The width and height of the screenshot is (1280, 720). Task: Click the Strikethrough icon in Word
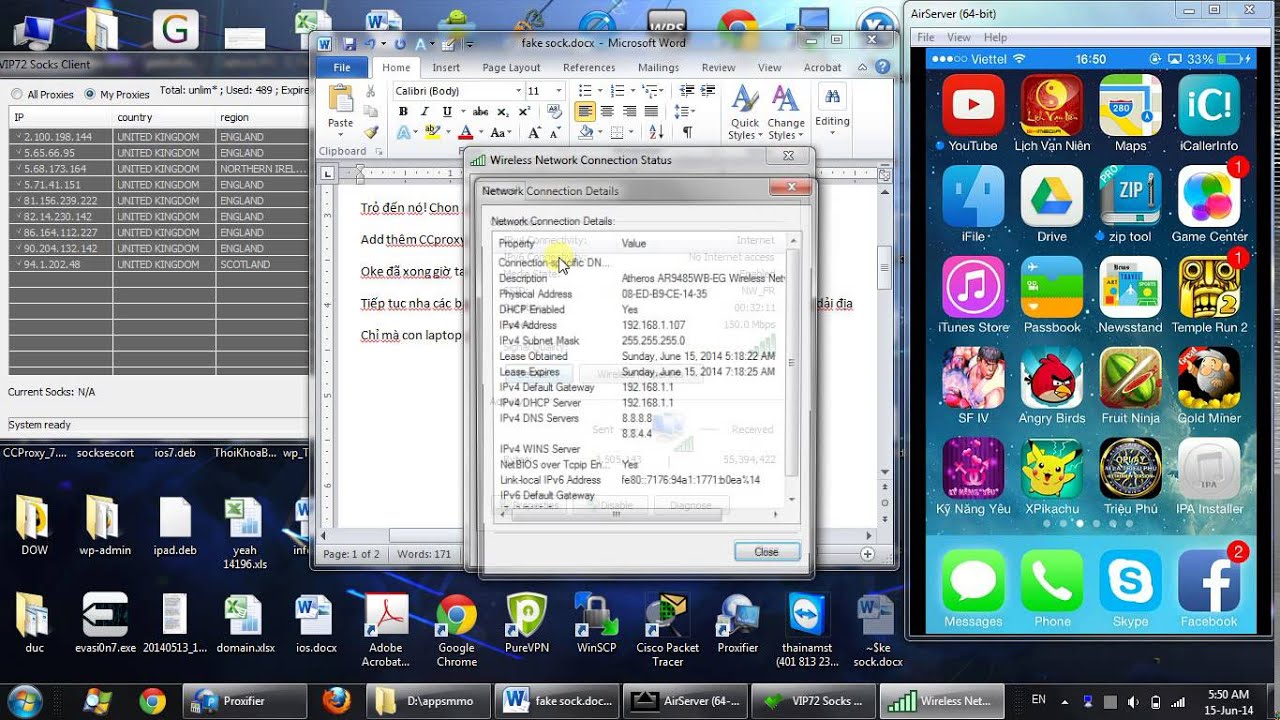coord(481,112)
